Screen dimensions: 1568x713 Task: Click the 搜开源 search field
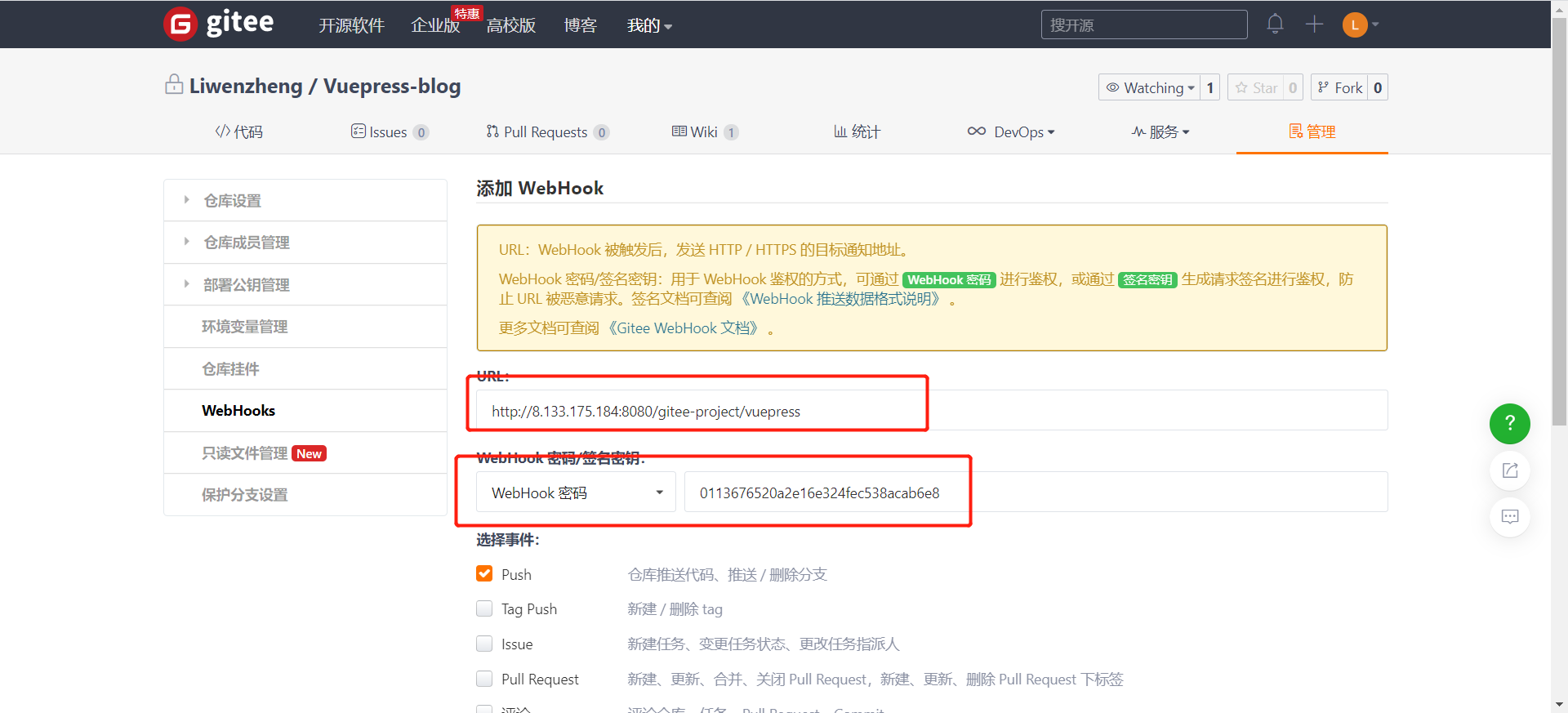tap(1144, 25)
